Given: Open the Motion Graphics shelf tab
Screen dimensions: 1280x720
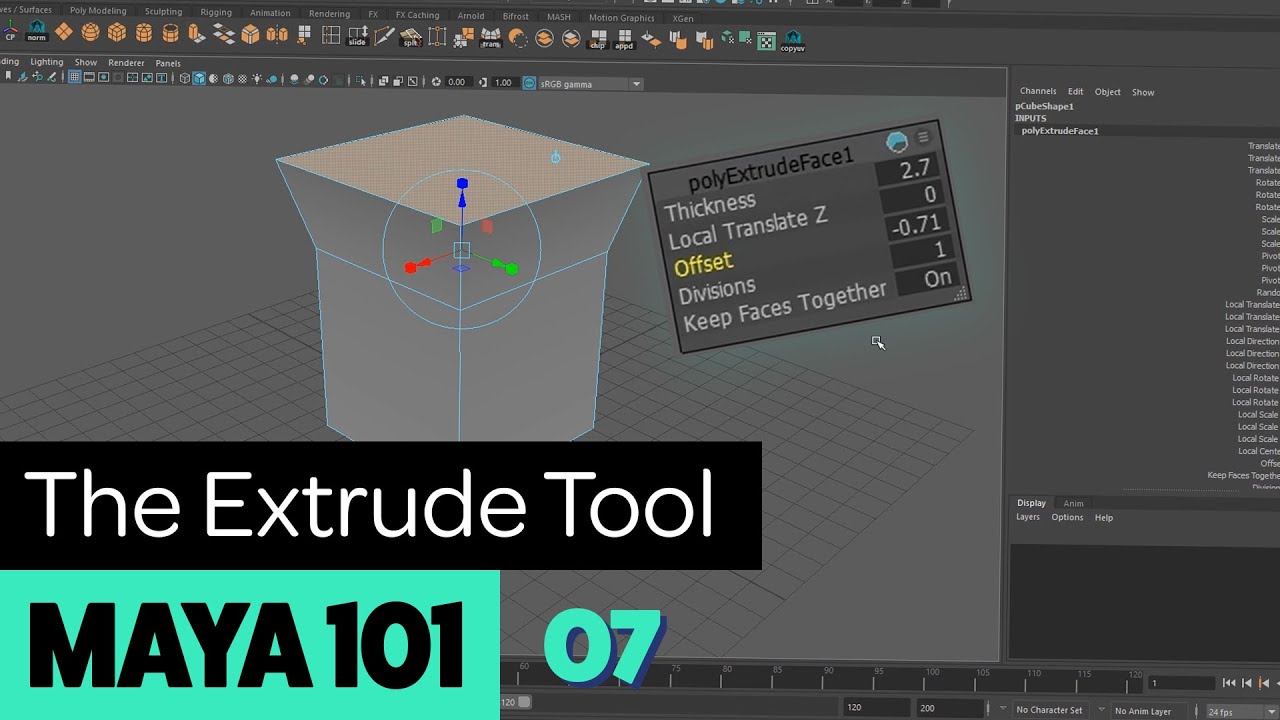Looking at the screenshot, I should (622, 18).
